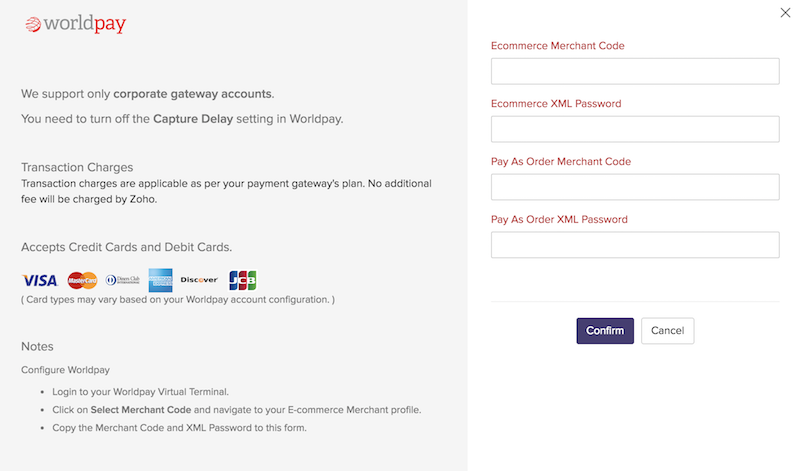Focus the Pay As Order XML Password box

pyautogui.click(x=635, y=245)
